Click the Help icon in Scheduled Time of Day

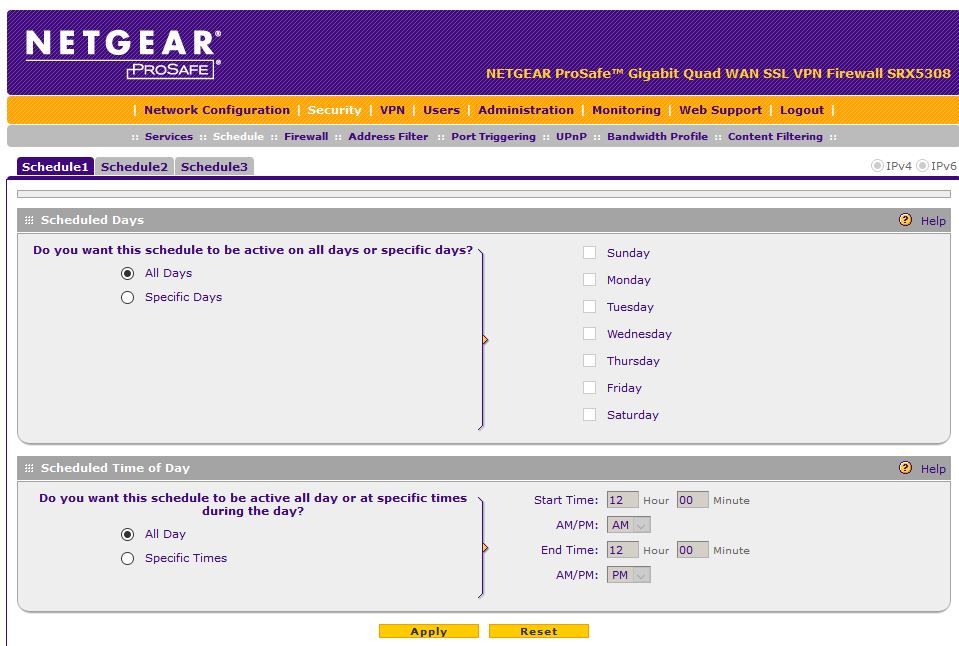point(905,468)
